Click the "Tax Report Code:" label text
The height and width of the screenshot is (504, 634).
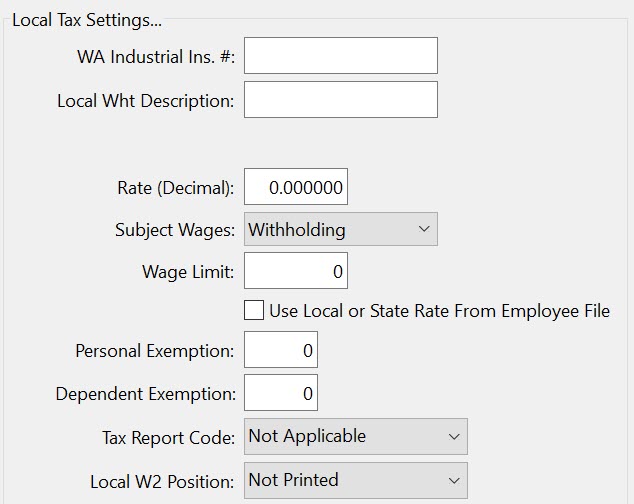tap(168, 438)
